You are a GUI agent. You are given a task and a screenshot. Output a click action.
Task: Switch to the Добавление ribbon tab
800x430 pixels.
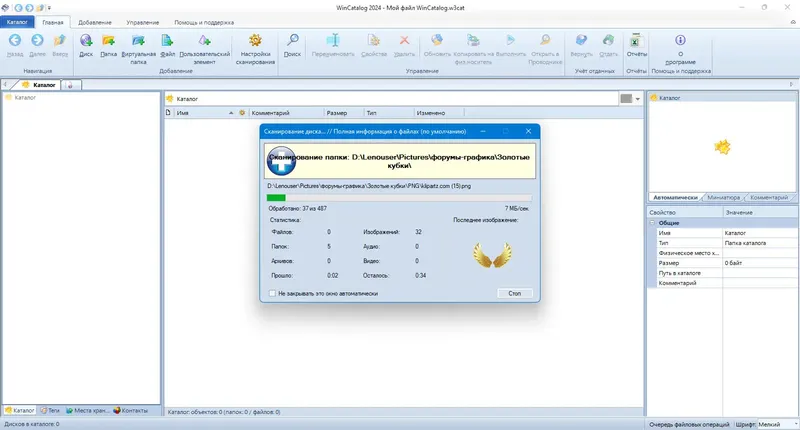click(95, 22)
